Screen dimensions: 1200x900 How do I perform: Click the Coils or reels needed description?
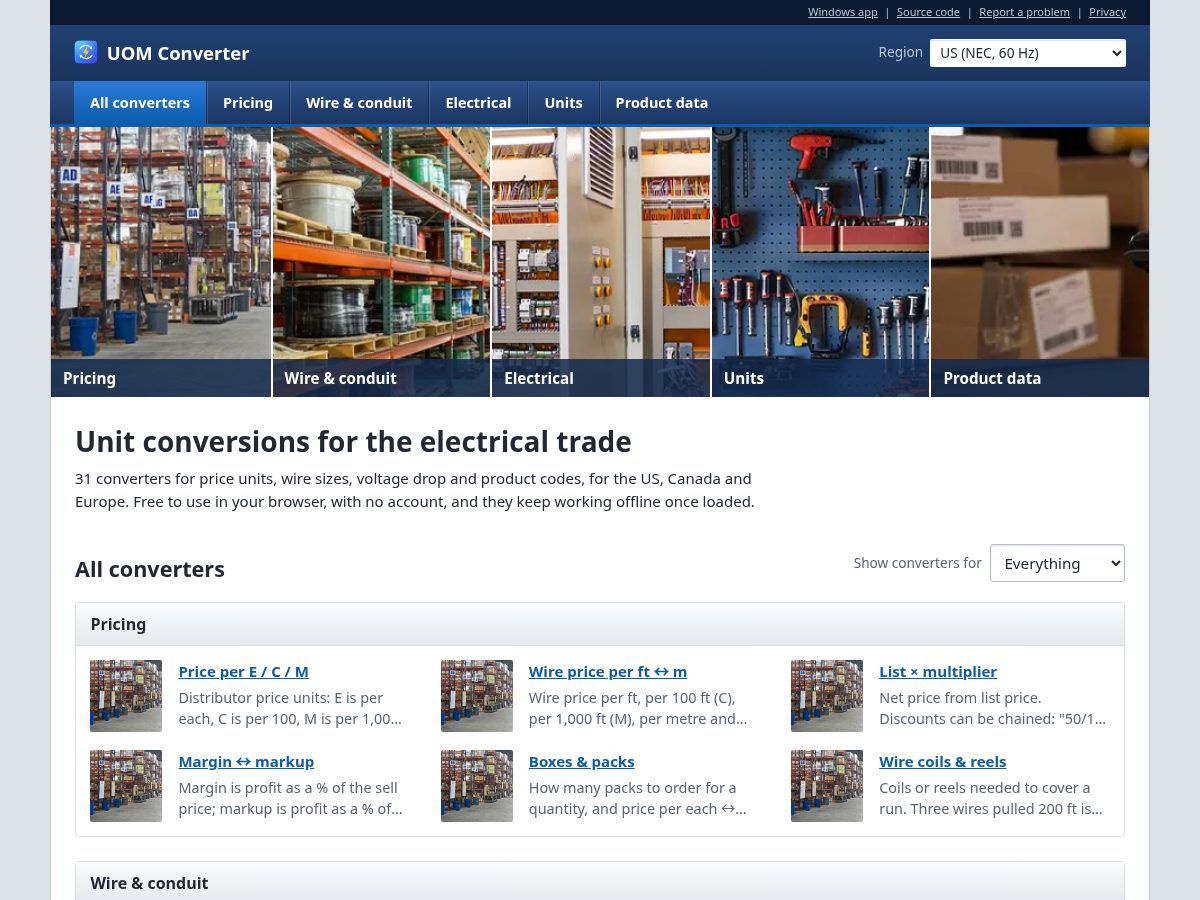pyautogui.click(x=991, y=798)
